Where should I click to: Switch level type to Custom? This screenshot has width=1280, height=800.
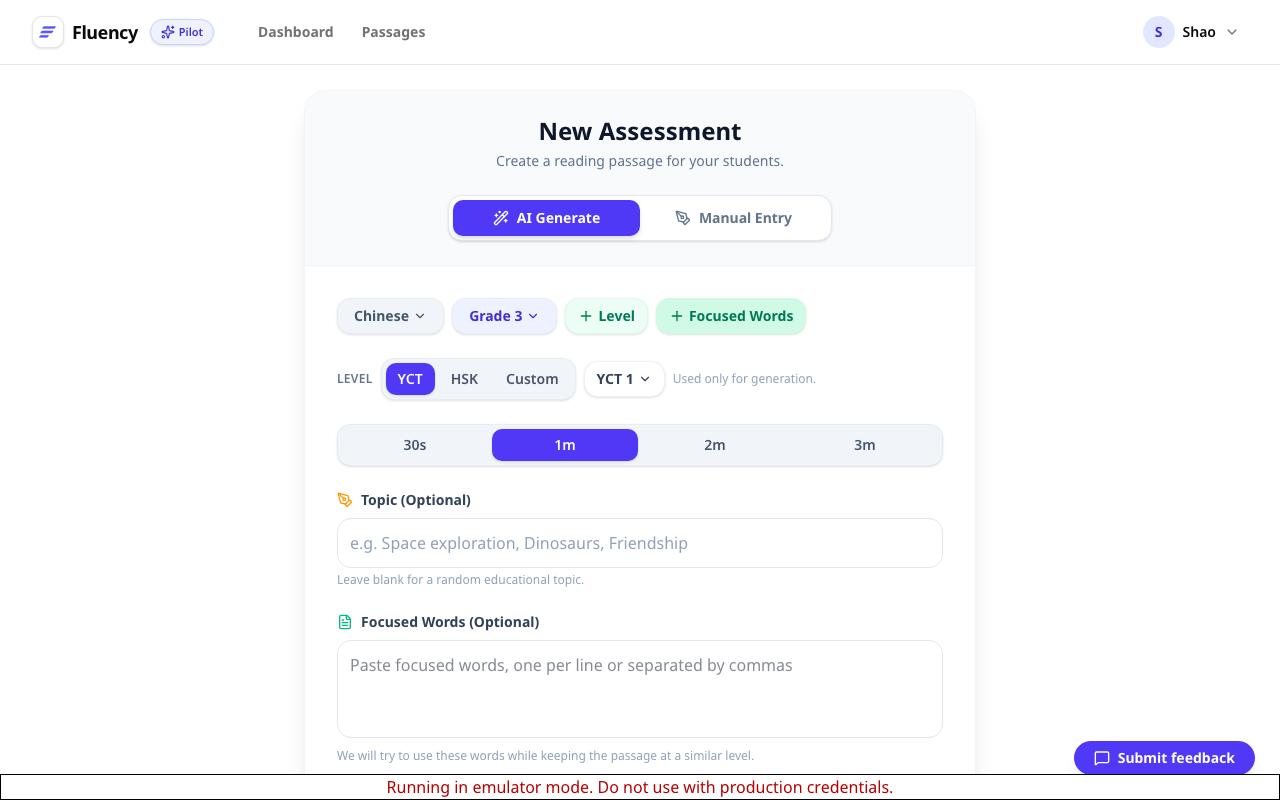point(532,378)
